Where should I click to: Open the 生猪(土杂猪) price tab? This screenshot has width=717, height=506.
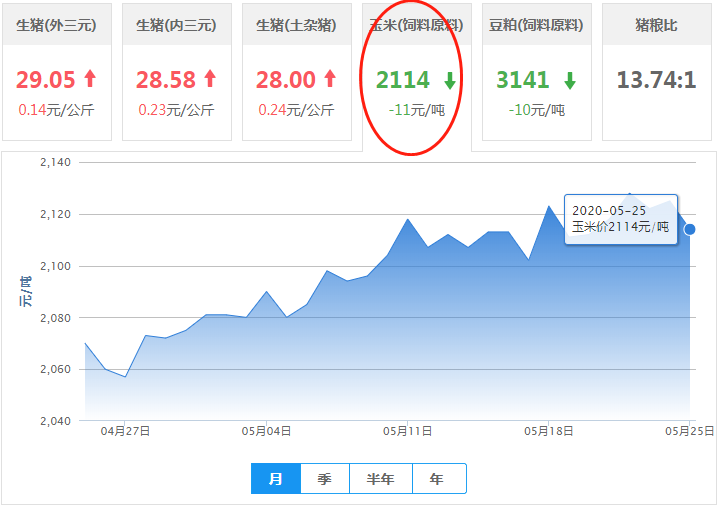pos(297,72)
